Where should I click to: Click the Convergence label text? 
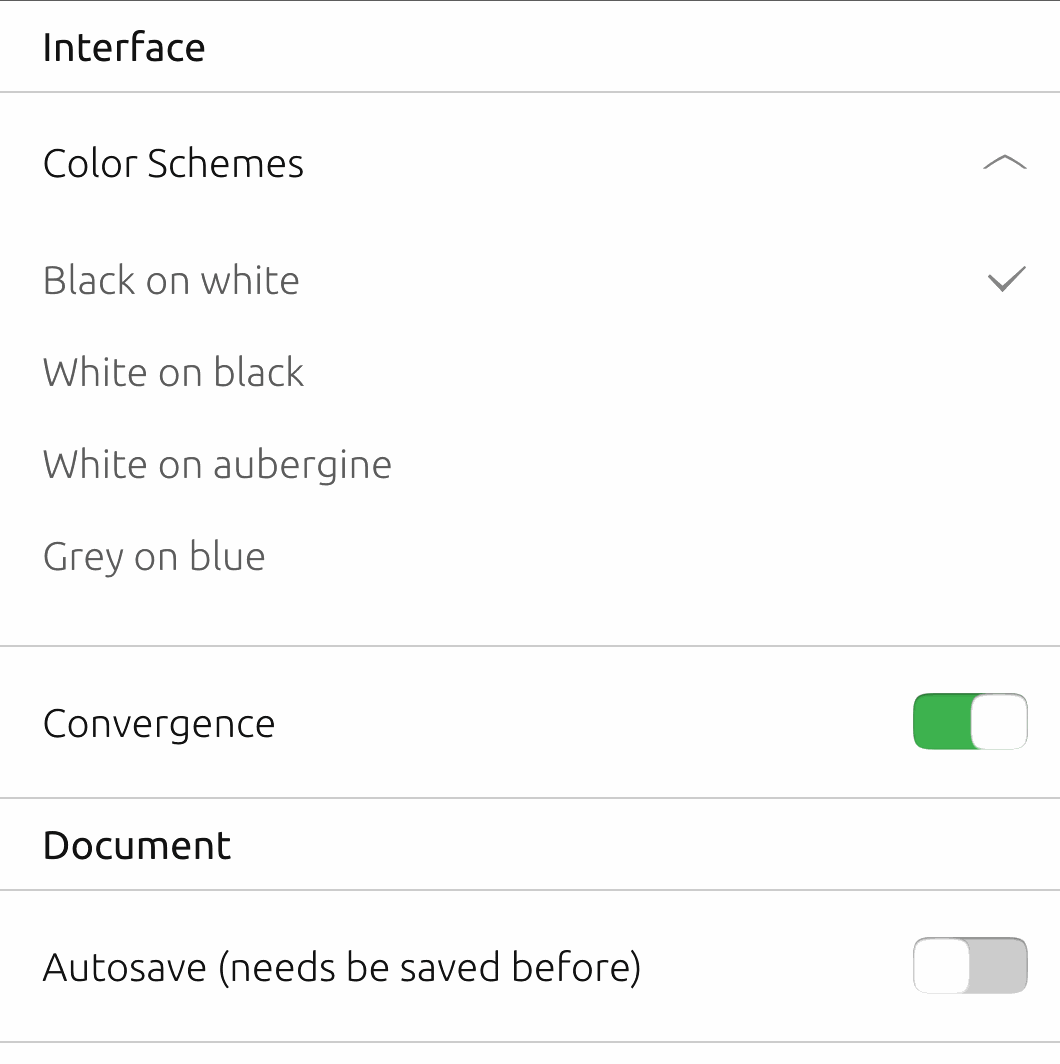158,723
